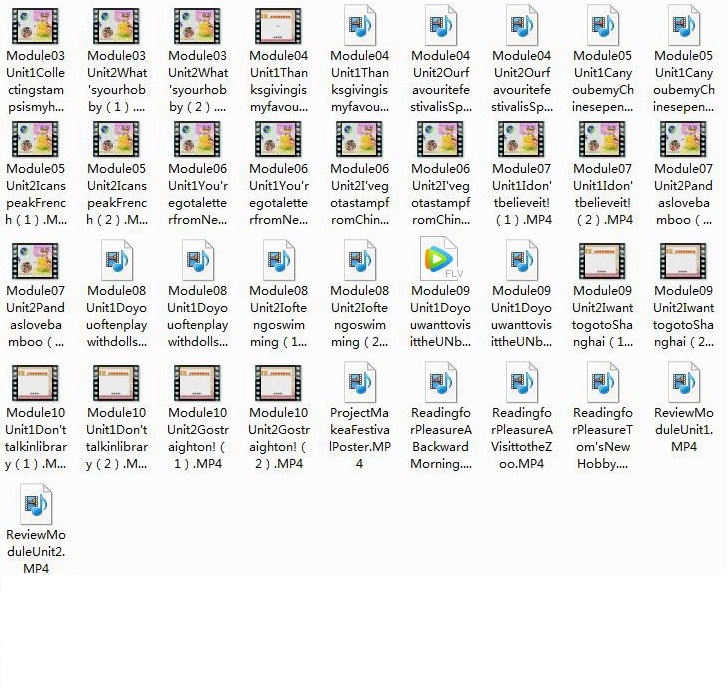
Task: Click Module03 Unit2 What'syourhobby (2) thumbnail
Action: click(x=197, y=25)
